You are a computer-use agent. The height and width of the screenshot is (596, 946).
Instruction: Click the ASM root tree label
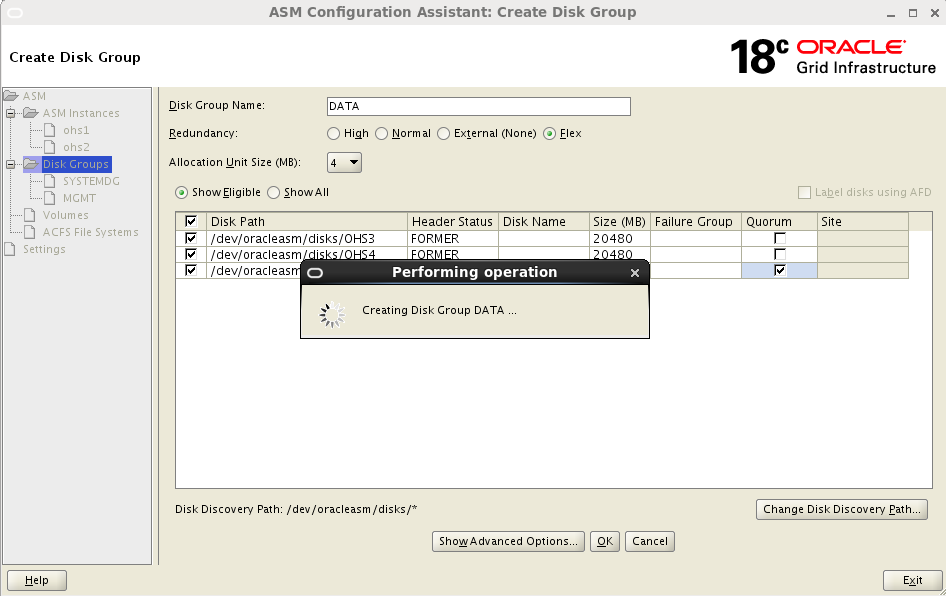(x=34, y=96)
